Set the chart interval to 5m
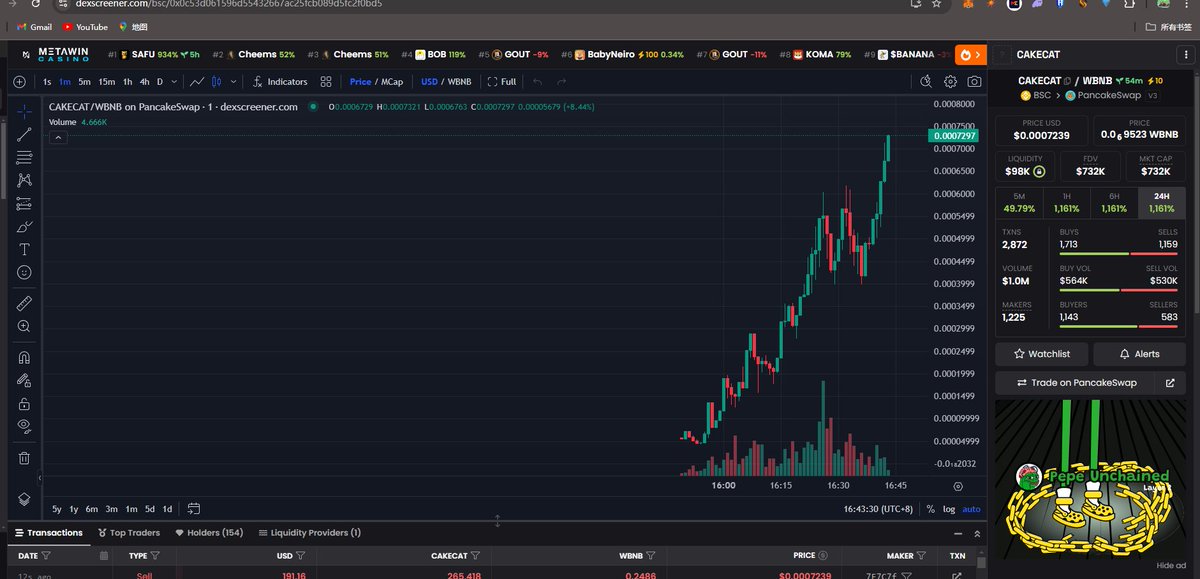The width and height of the screenshot is (1200, 579). (84, 82)
